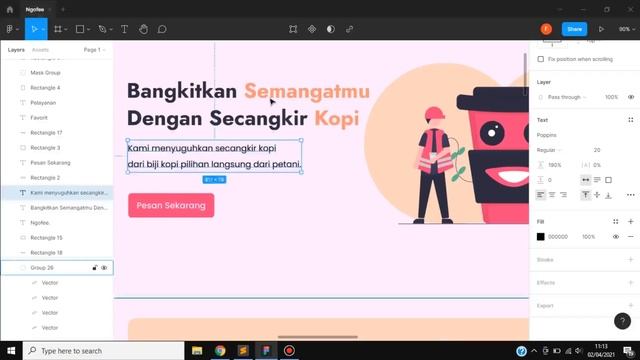Open text styles four-dots icon
The width and height of the screenshot is (640, 360).
pos(631,120)
